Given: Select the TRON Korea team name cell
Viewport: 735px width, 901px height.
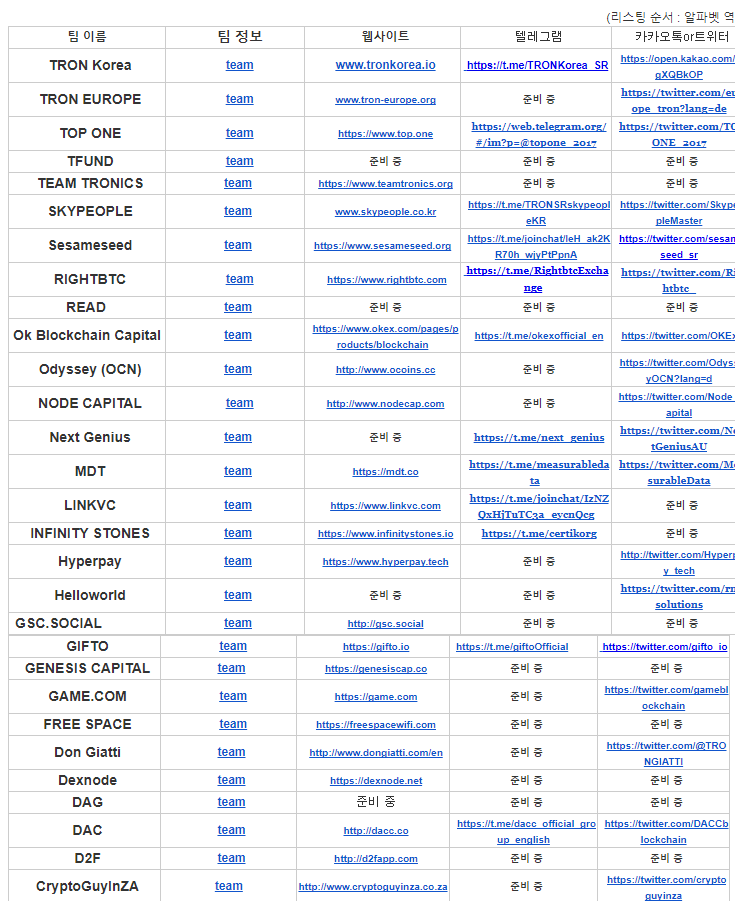Looking at the screenshot, I should pyautogui.click(x=87, y=66).
